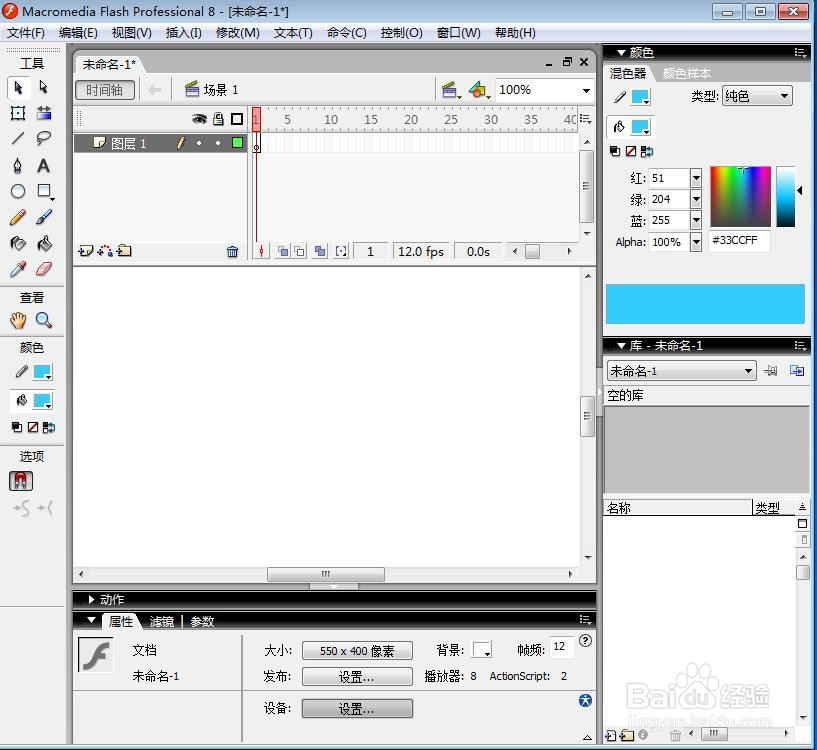Delete layer with trash icon
Image resolution: width=817 pixels, height=750 pixels.
[x=232, y=252]
